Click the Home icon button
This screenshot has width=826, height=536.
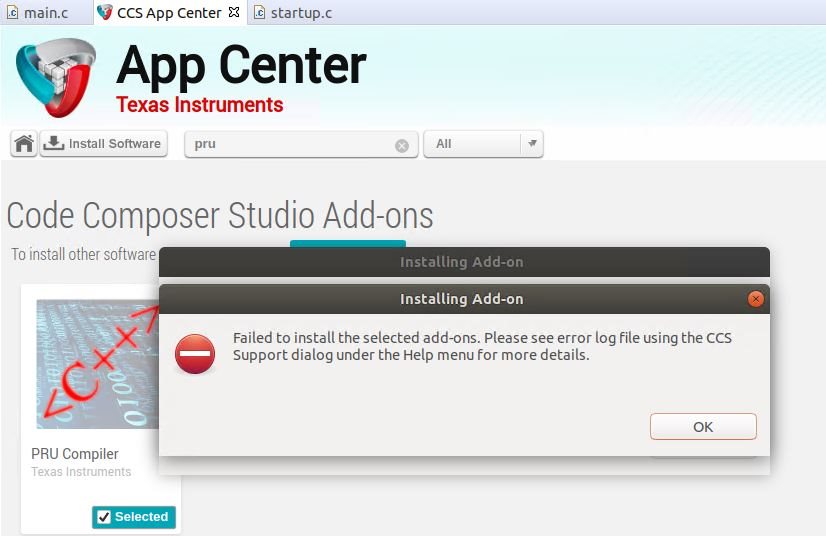coord(24,143)
